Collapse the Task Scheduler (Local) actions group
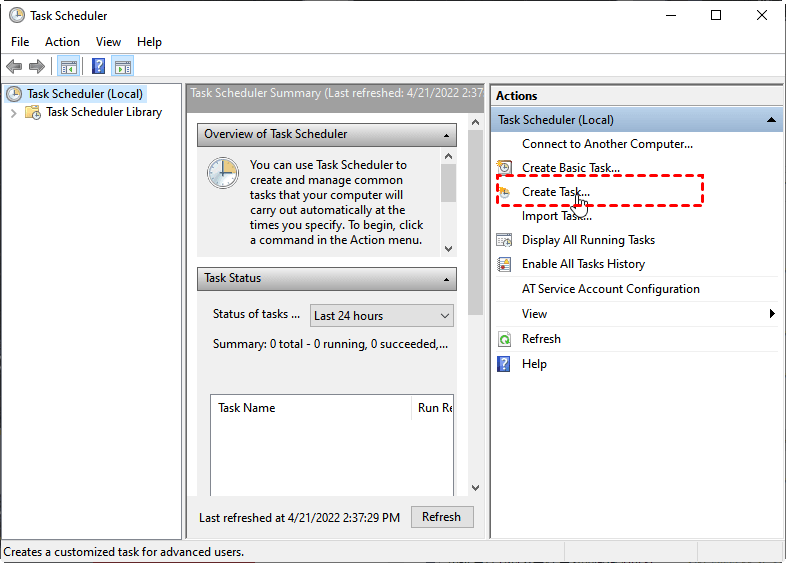This screenshot has height=563, width=786. 771,120
